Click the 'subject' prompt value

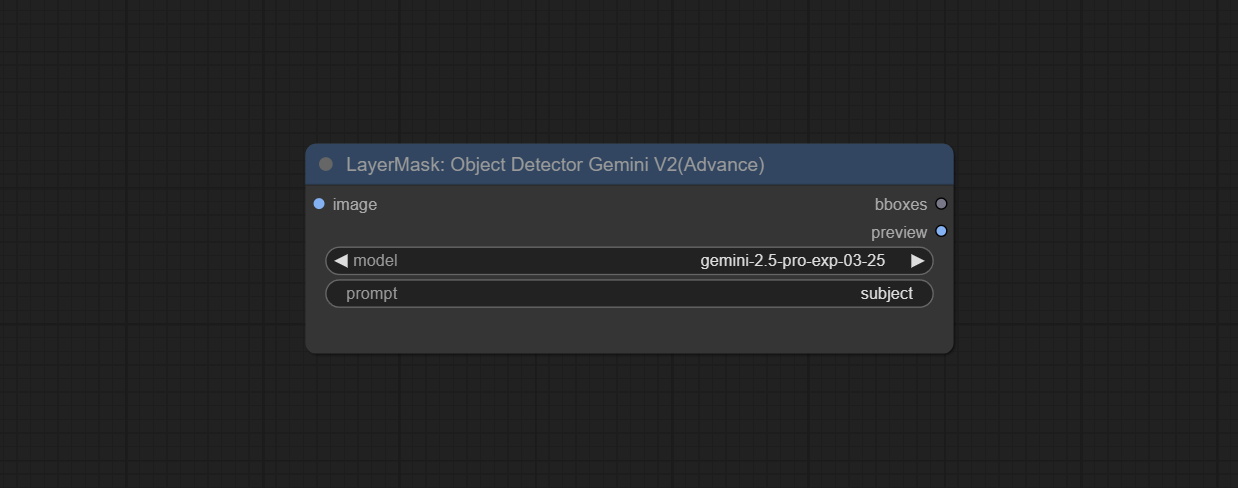click(886, 293)
